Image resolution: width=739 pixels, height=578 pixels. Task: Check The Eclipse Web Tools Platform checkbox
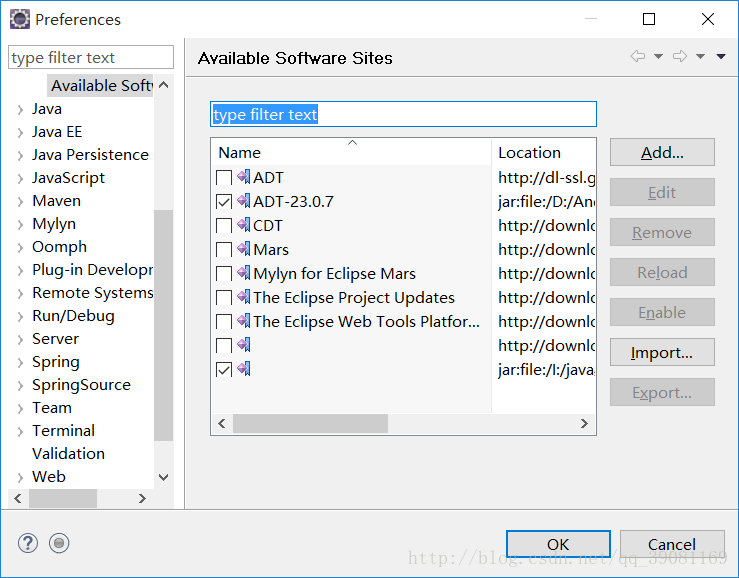tap(224, 322)
